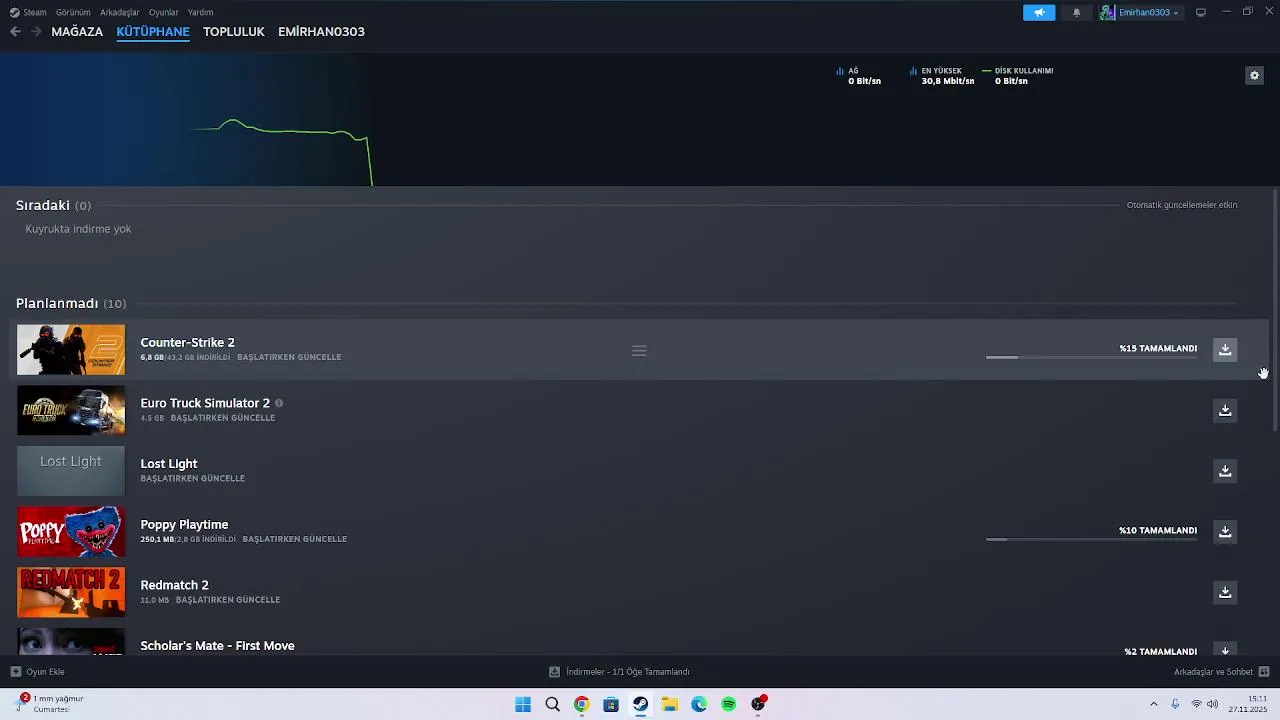Screen dimensions: 1280x720
Task: Open the download settings gear
Action: click(1254, 75)
